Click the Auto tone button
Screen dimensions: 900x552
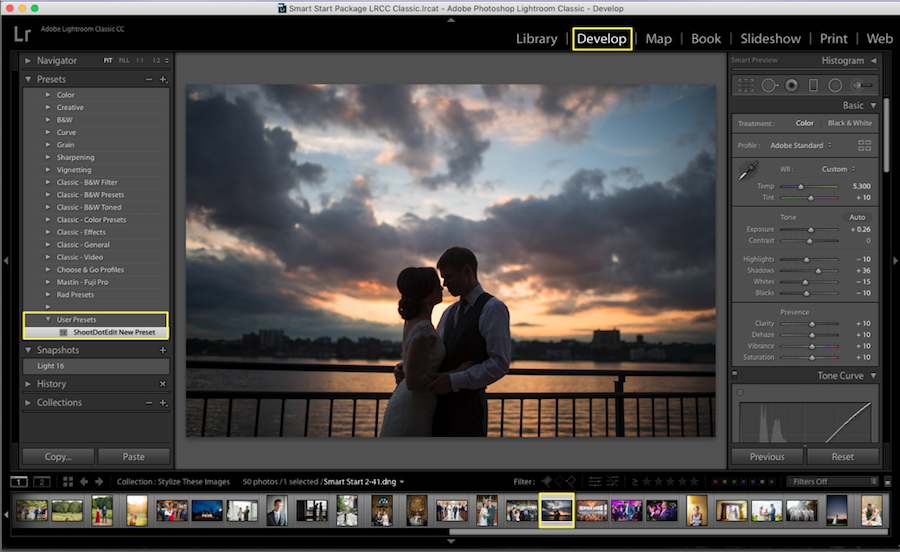pos(857,217)
